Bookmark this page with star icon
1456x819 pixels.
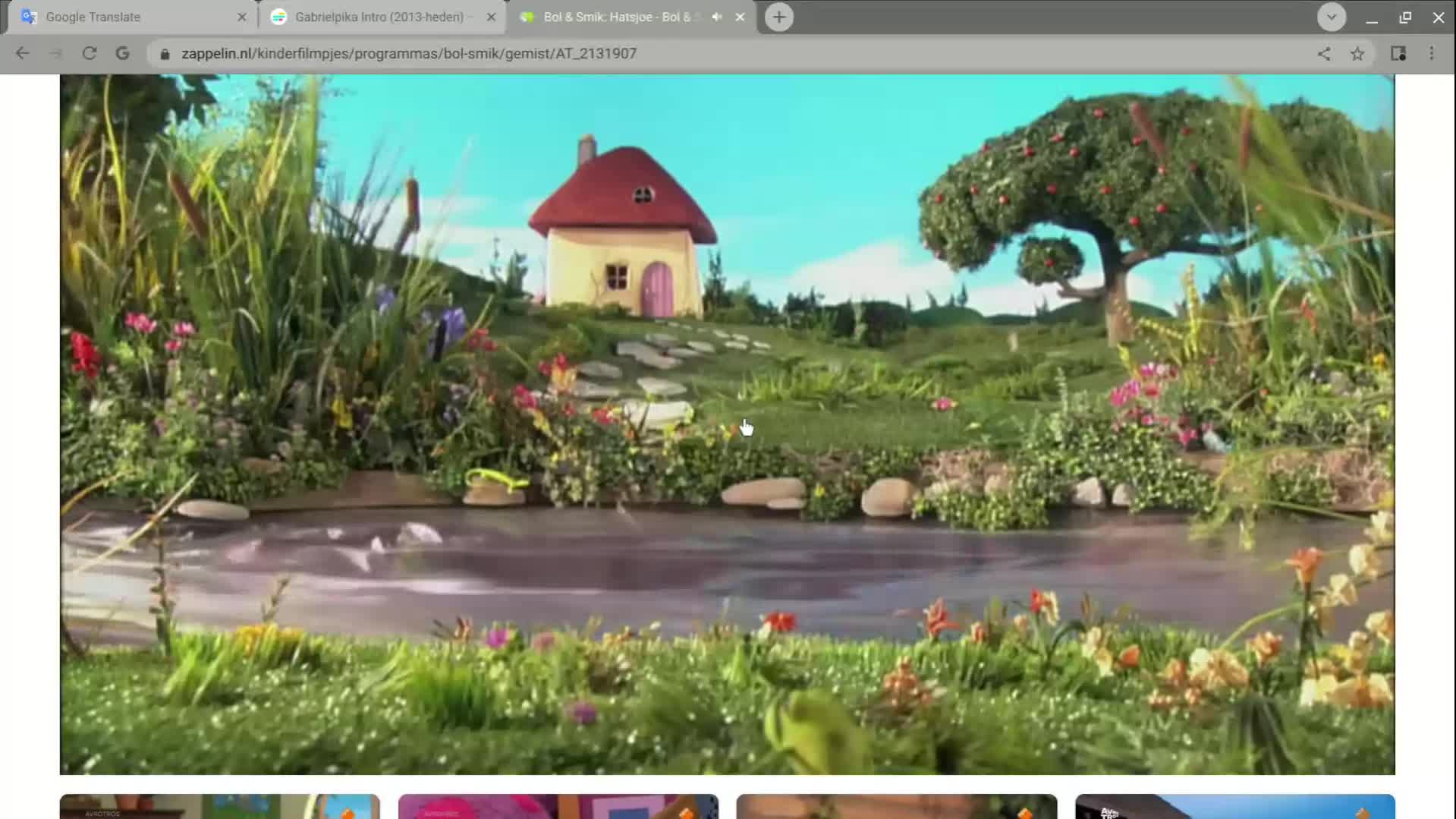click(x=1357, y=53)
